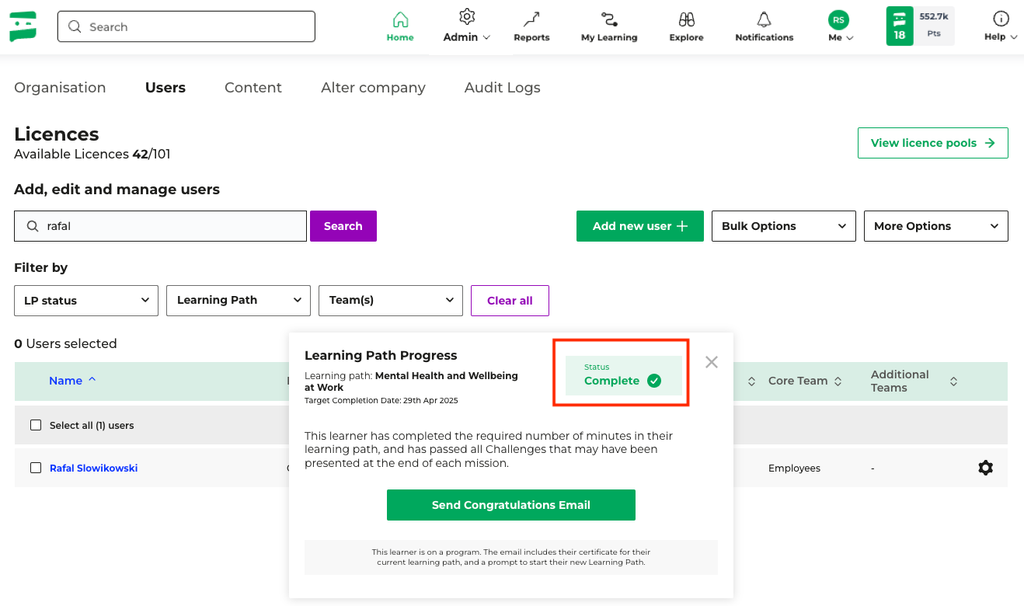
Task: Open the More Options dropdown
Action: 935,226
